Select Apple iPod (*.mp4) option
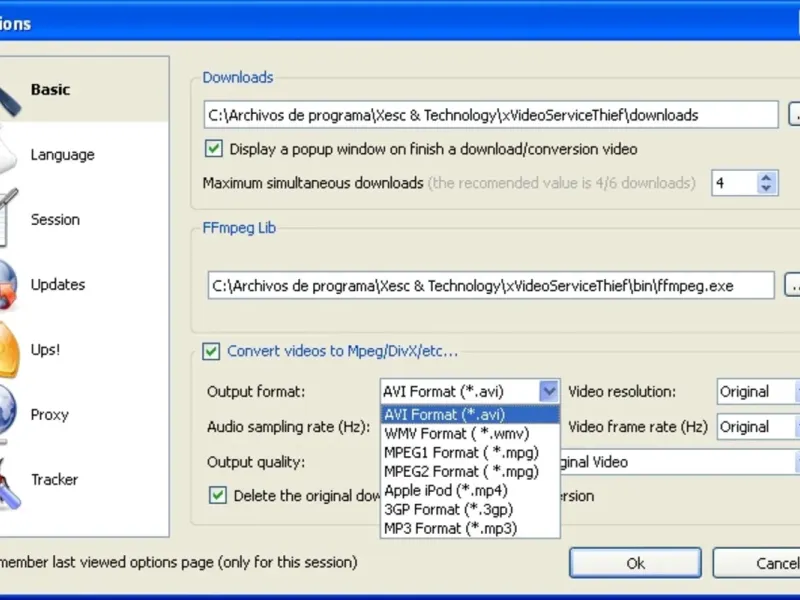The width and height of the screenshot is (800, 600). click(x=470, y=490)
